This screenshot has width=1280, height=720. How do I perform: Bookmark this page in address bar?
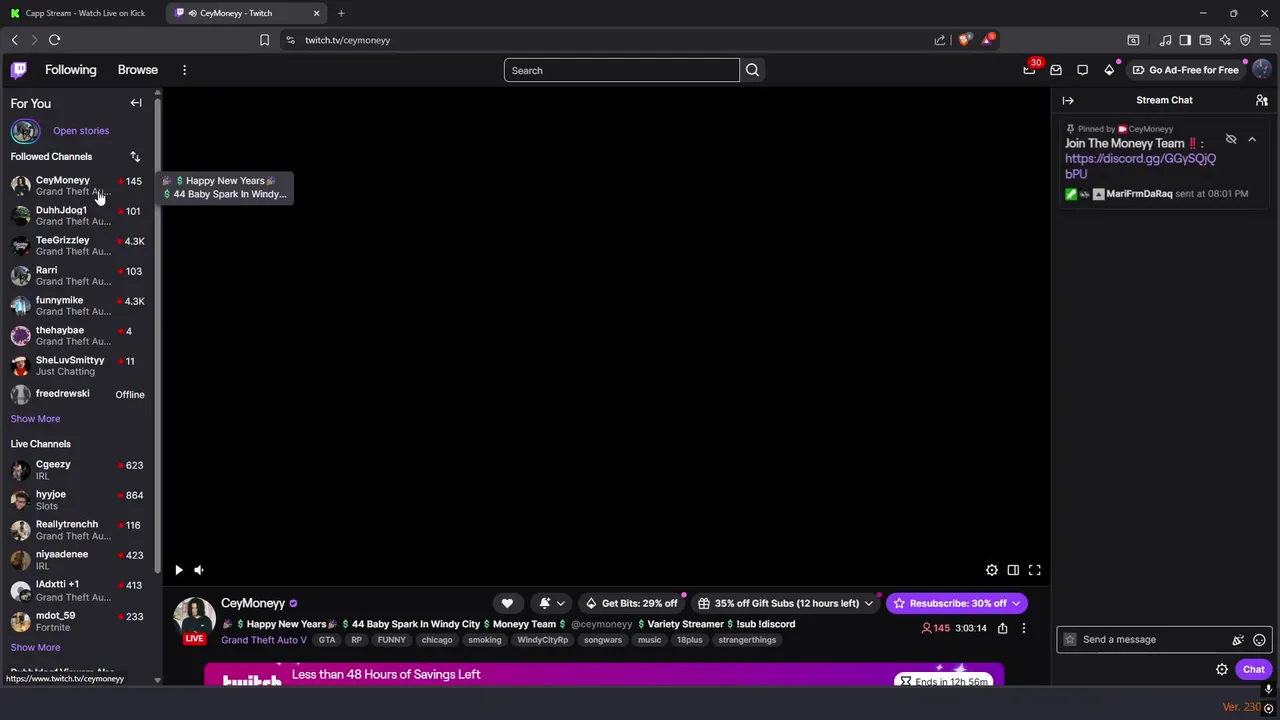click(x=264, y=40)
